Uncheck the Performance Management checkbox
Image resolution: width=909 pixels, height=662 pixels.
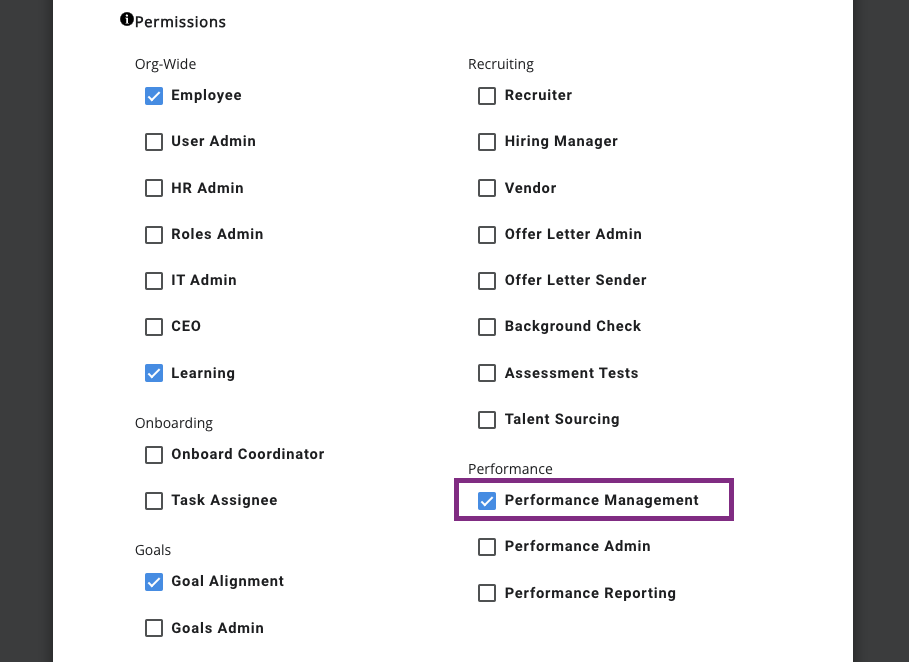487,501
